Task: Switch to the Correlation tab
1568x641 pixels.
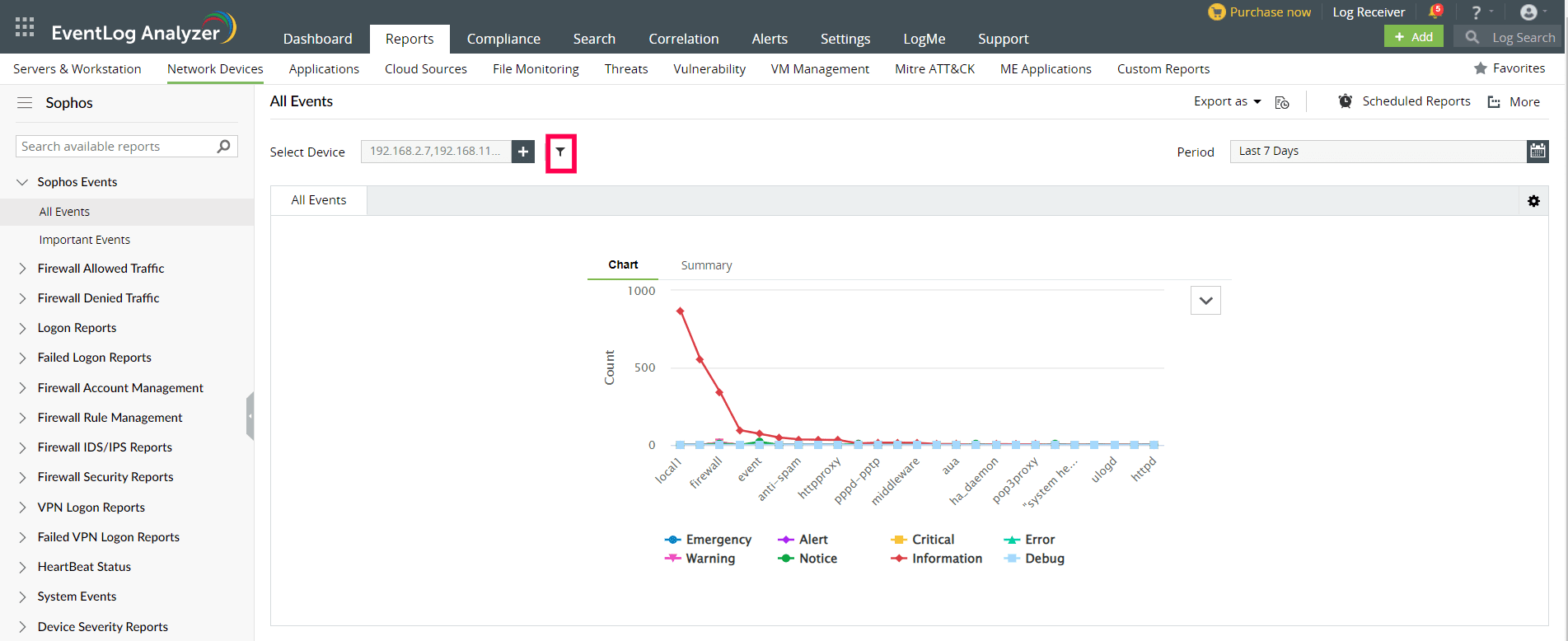Action: click(683, 39)
